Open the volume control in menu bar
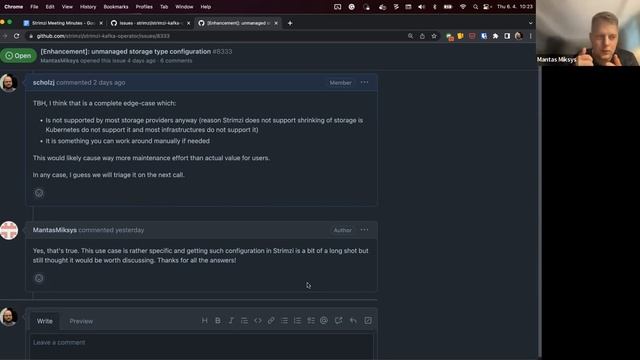Screen dimensions: 640x360 (421, 7)
